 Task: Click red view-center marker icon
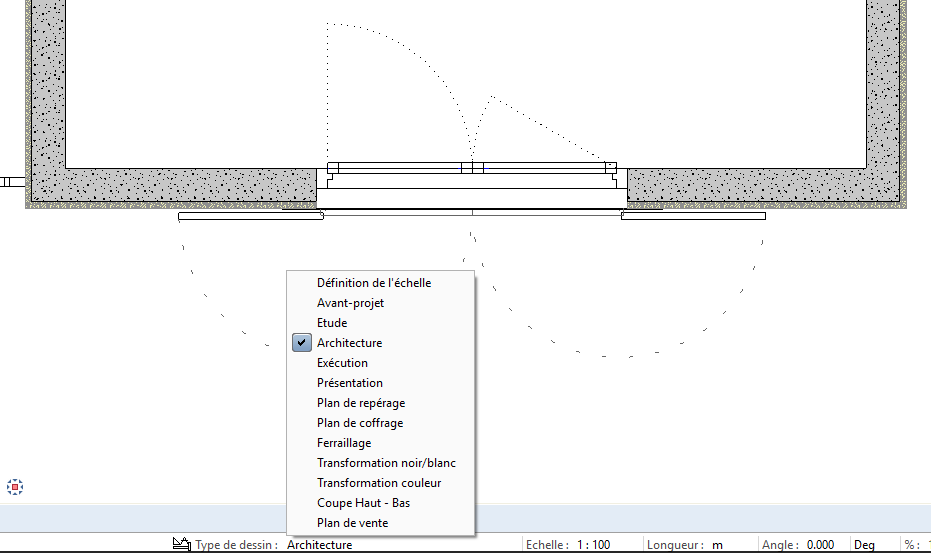point(15,487)
